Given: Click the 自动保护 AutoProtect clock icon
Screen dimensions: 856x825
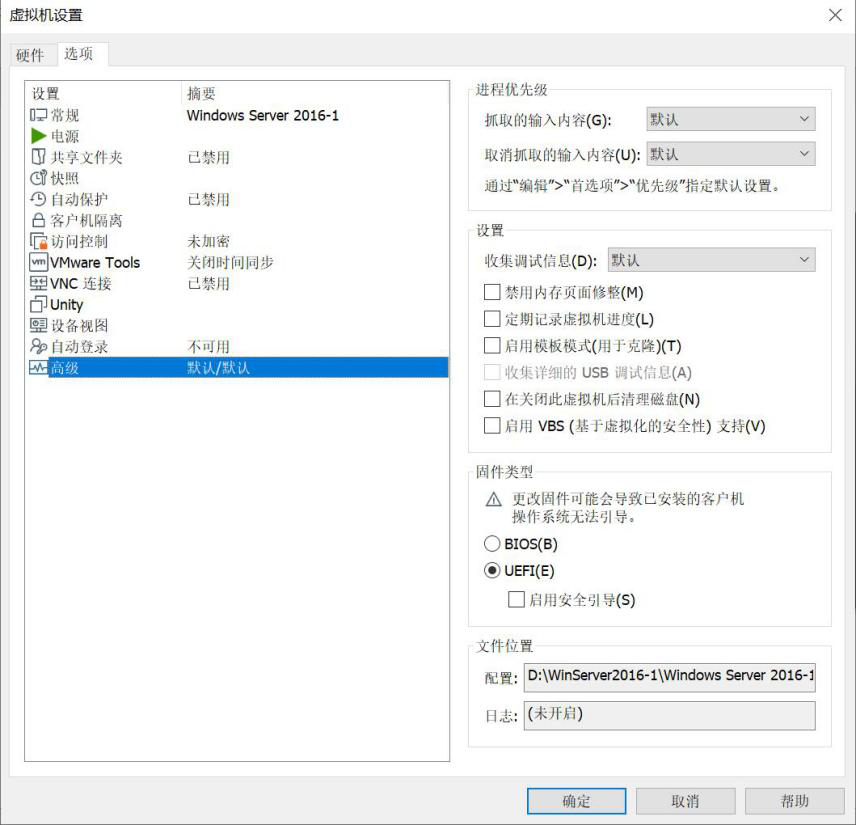Looking at the screenshot, I should [38, 199].
